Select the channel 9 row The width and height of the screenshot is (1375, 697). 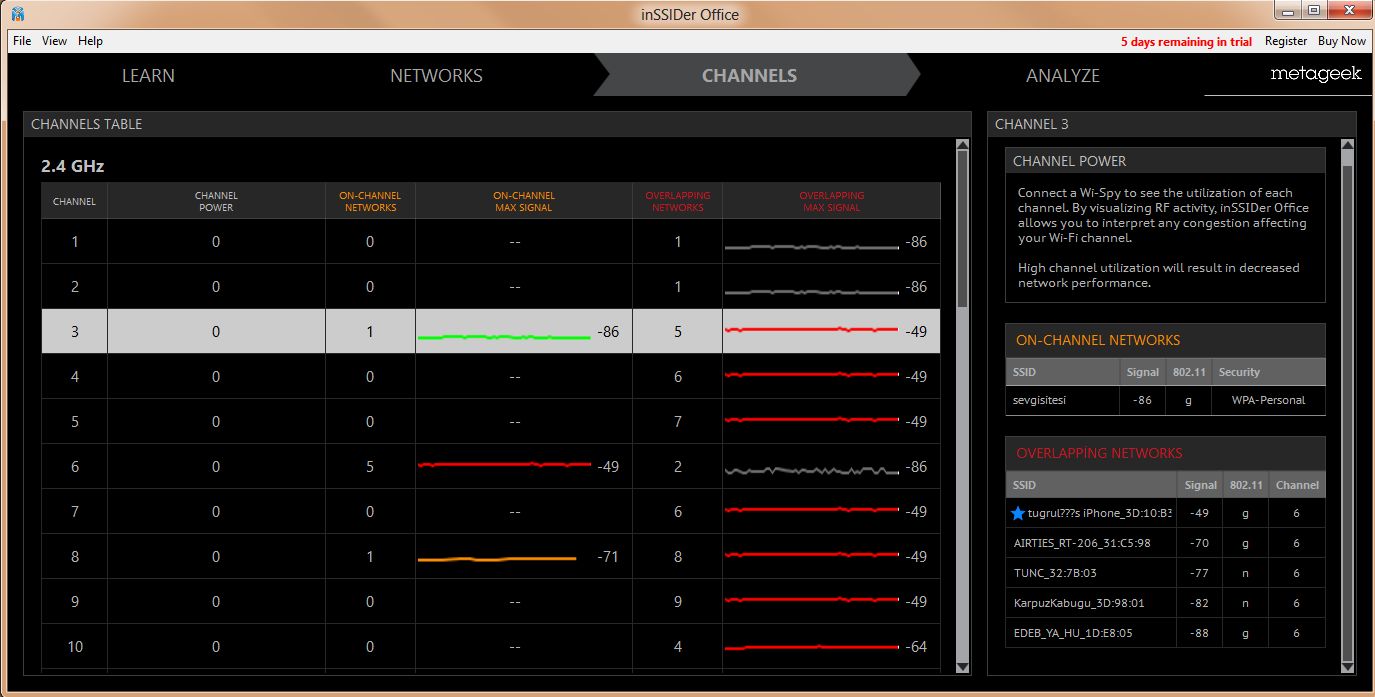pos(491,601)
